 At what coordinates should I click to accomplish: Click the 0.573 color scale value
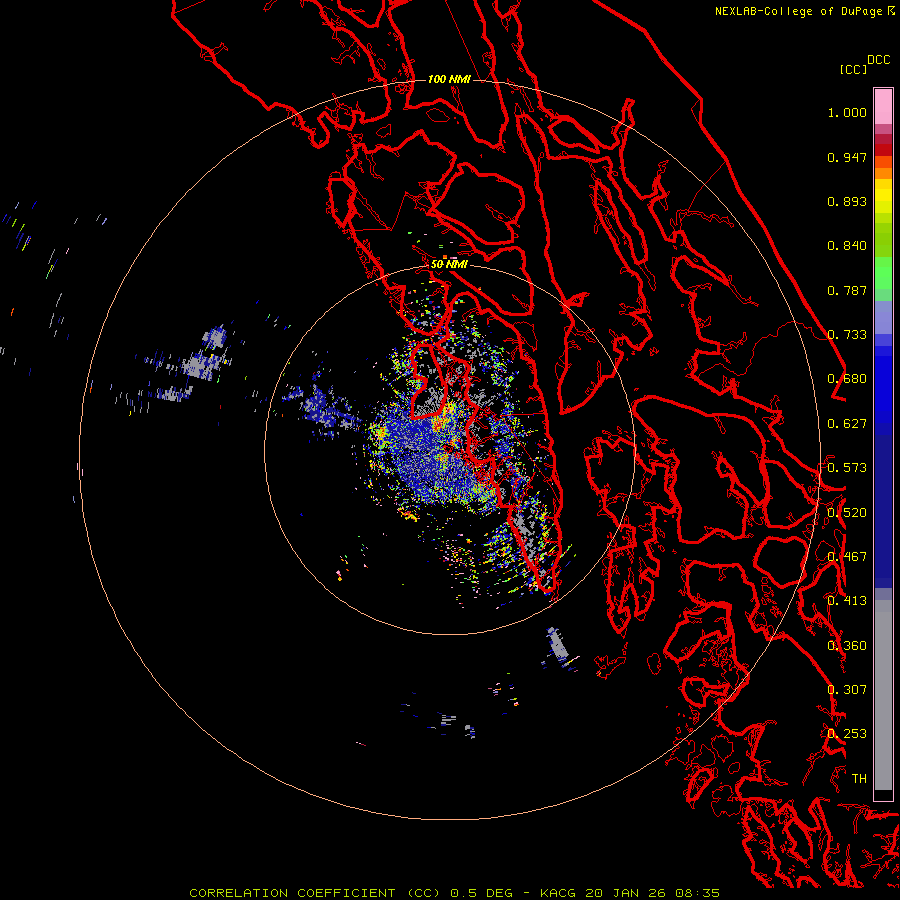point(847,468)
